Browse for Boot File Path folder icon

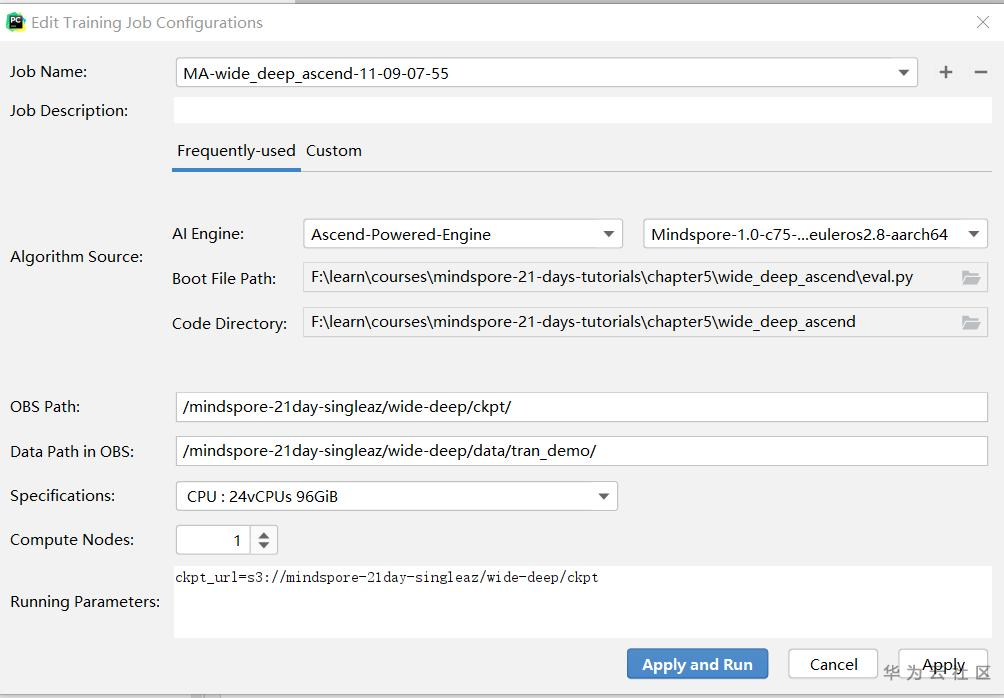coord(970,278)
